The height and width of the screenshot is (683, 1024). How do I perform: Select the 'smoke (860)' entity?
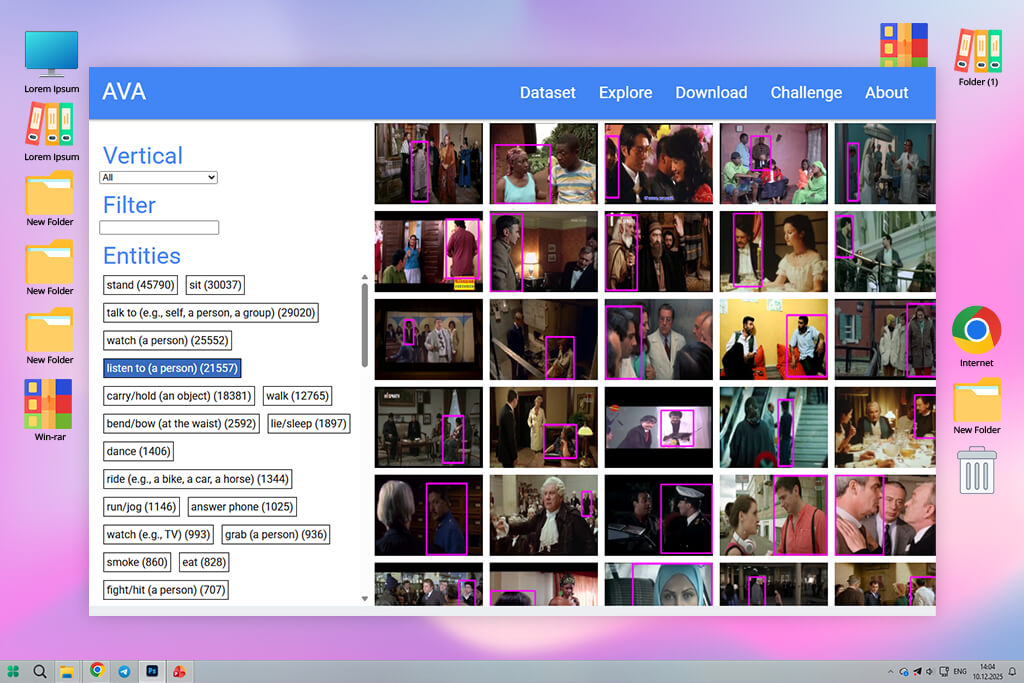137,562
